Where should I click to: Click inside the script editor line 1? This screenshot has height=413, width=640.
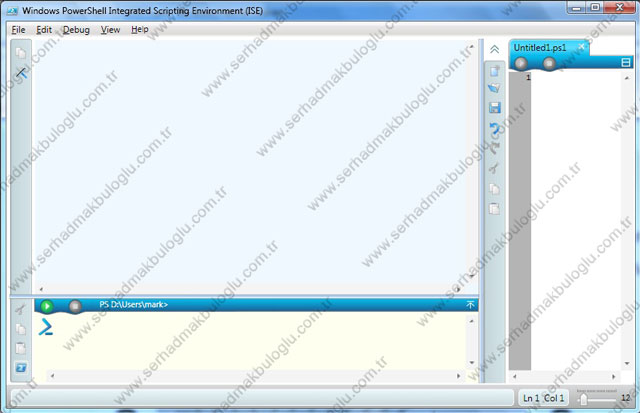click(576, 77)
